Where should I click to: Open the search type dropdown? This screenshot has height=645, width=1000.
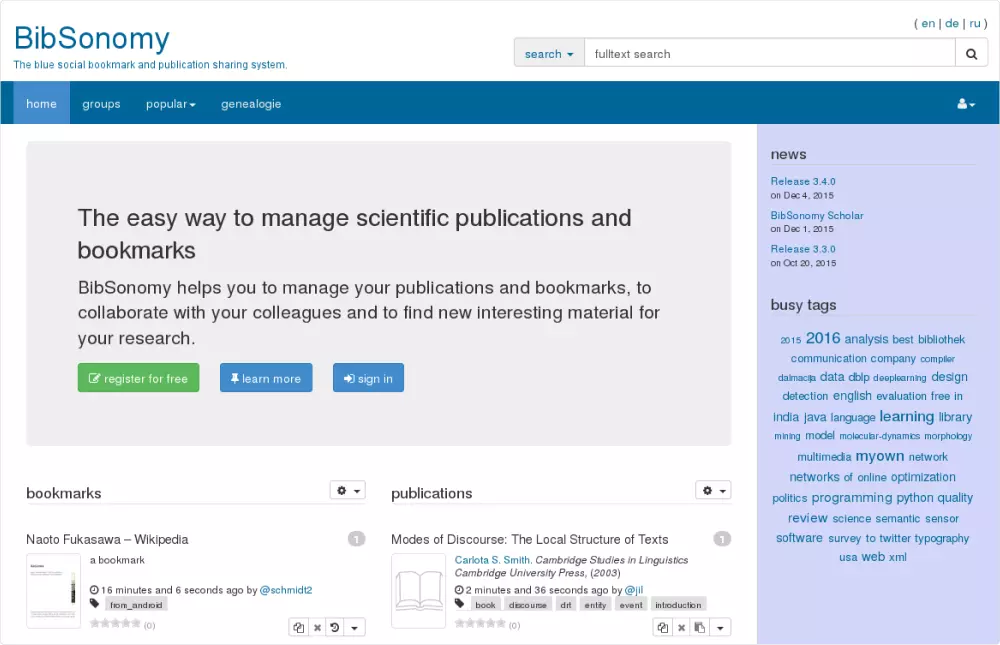pyautogui.click(x=549, y=54)
